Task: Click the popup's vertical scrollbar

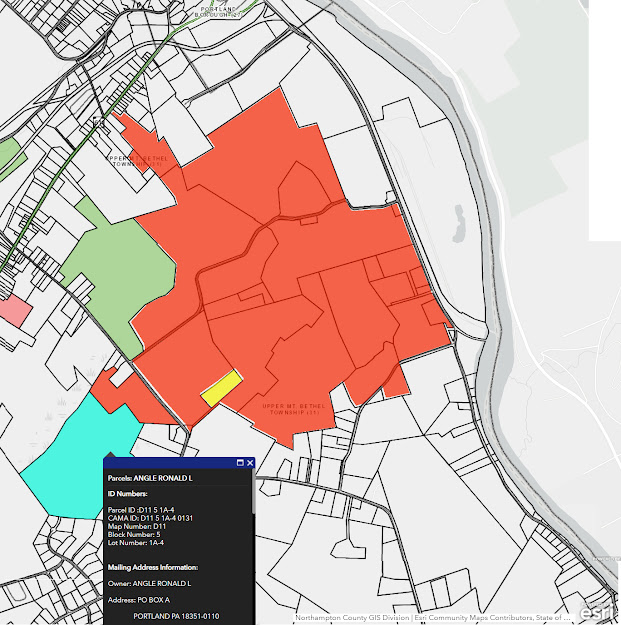Action: click(x=253, y=491)
